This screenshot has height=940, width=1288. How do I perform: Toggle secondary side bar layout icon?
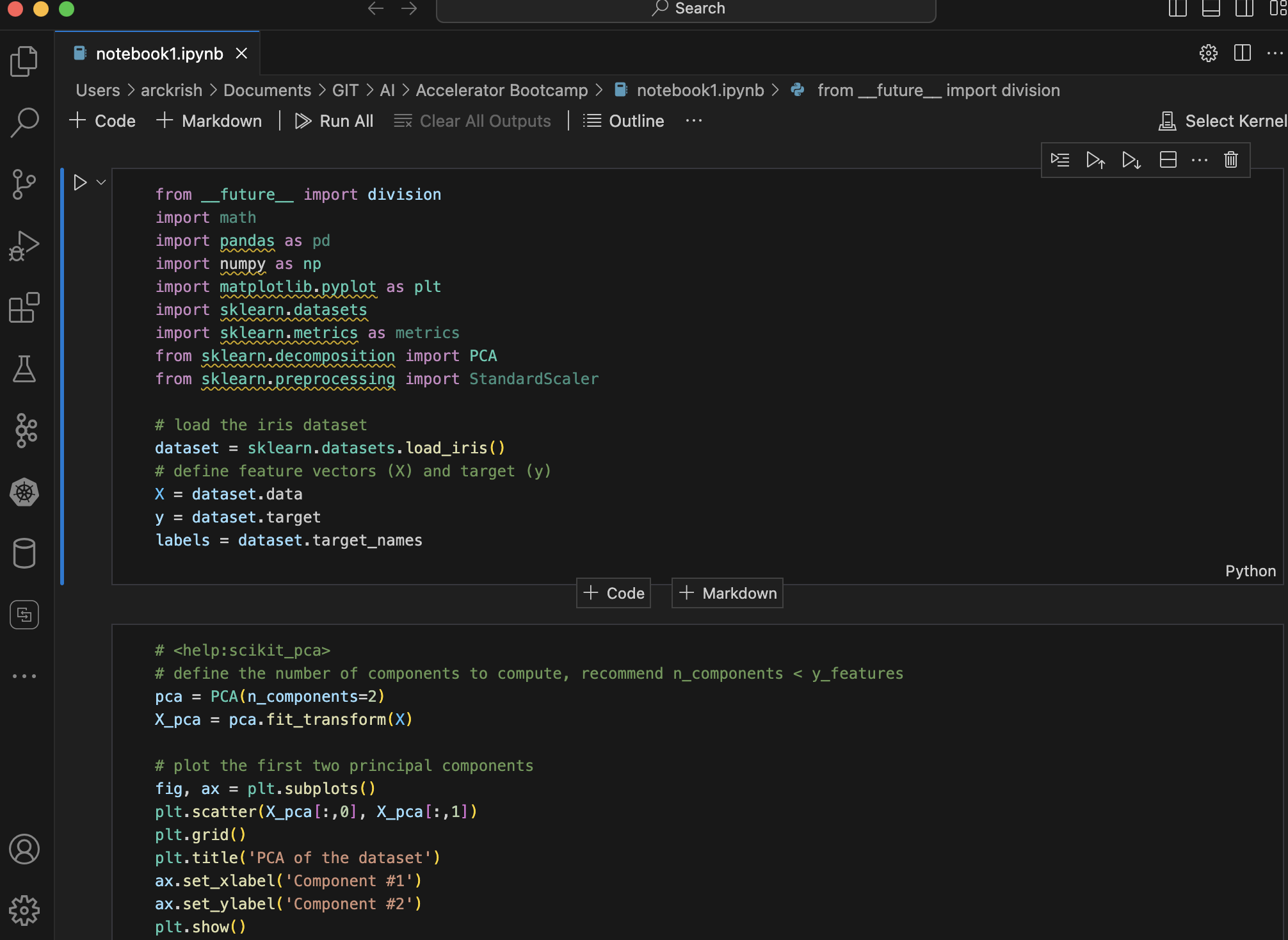[1244, 8]
